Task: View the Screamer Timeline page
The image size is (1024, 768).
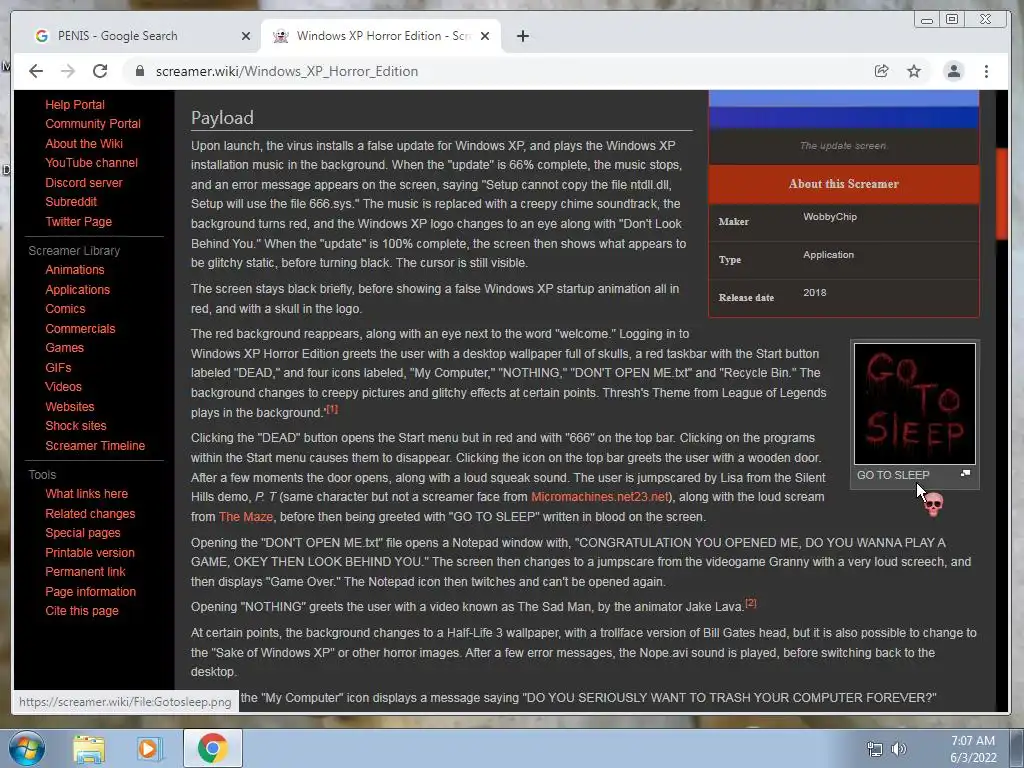Action: (x=95, y=445)
